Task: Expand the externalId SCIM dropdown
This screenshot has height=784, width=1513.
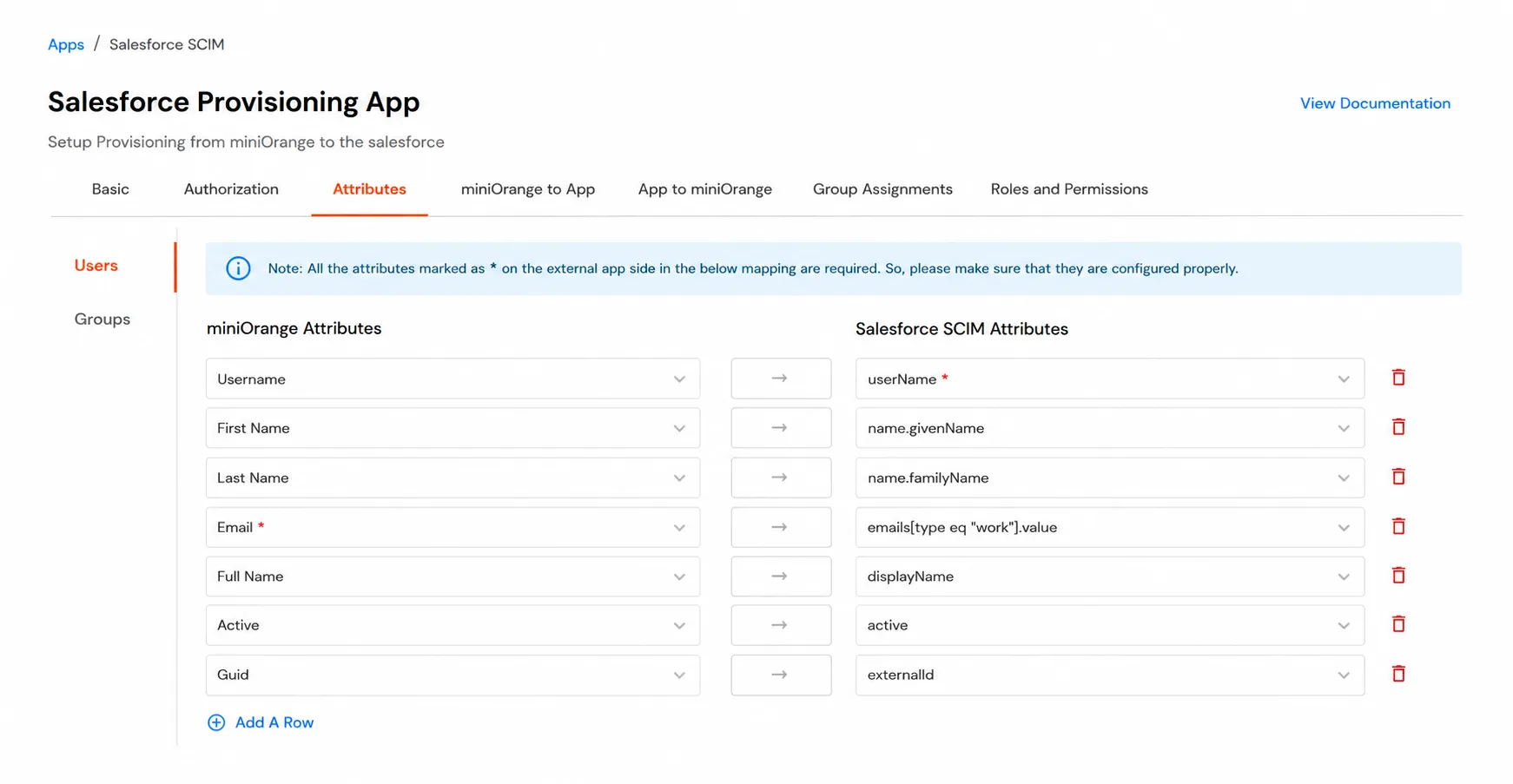Action: tap(1110, 675)
